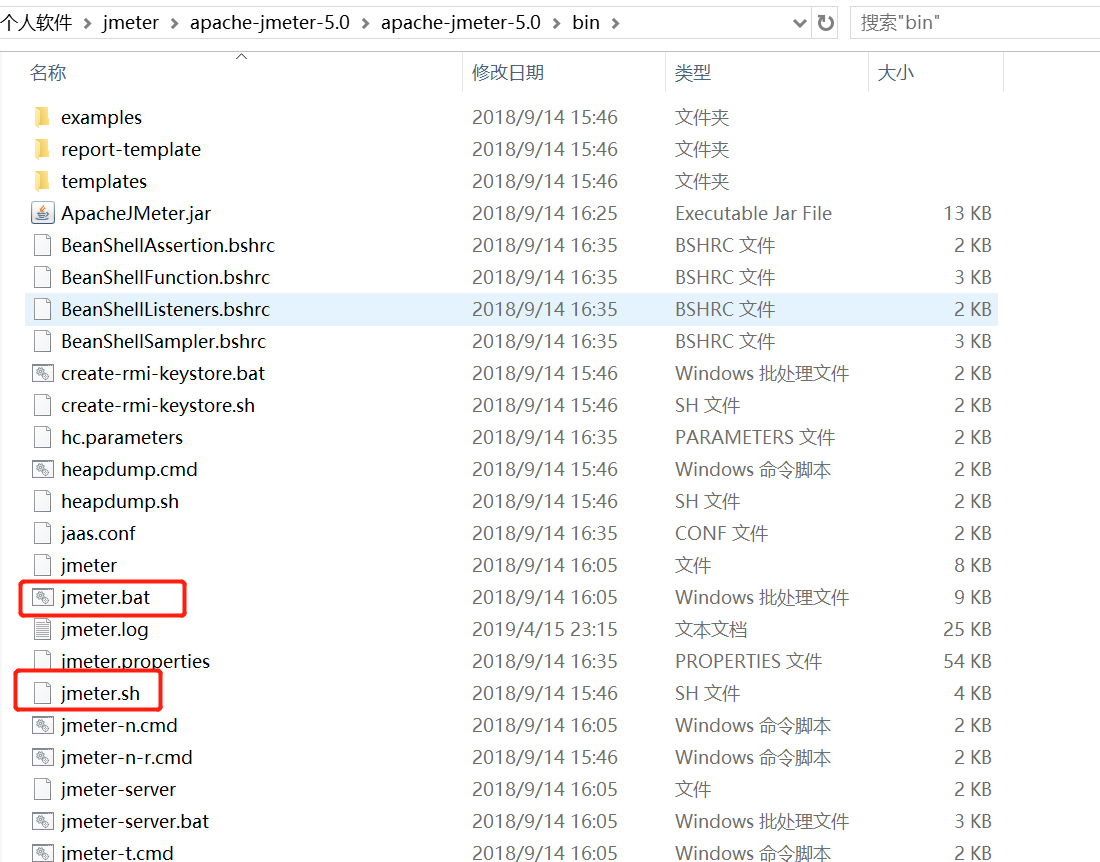This screenshot has width=1100, height=862.
Task: Click the report-template folder icon
Action: 42,149
